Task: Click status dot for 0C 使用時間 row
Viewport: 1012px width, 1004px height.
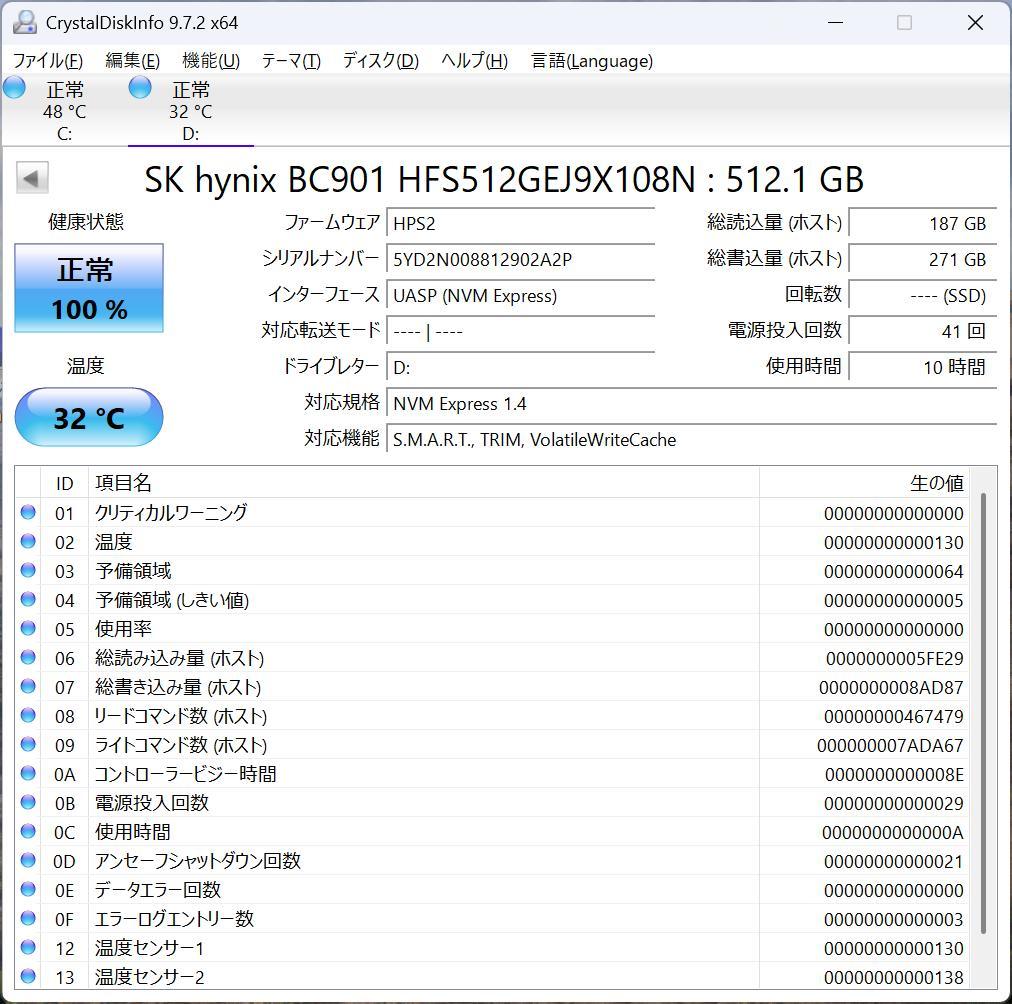Action: 28,831
